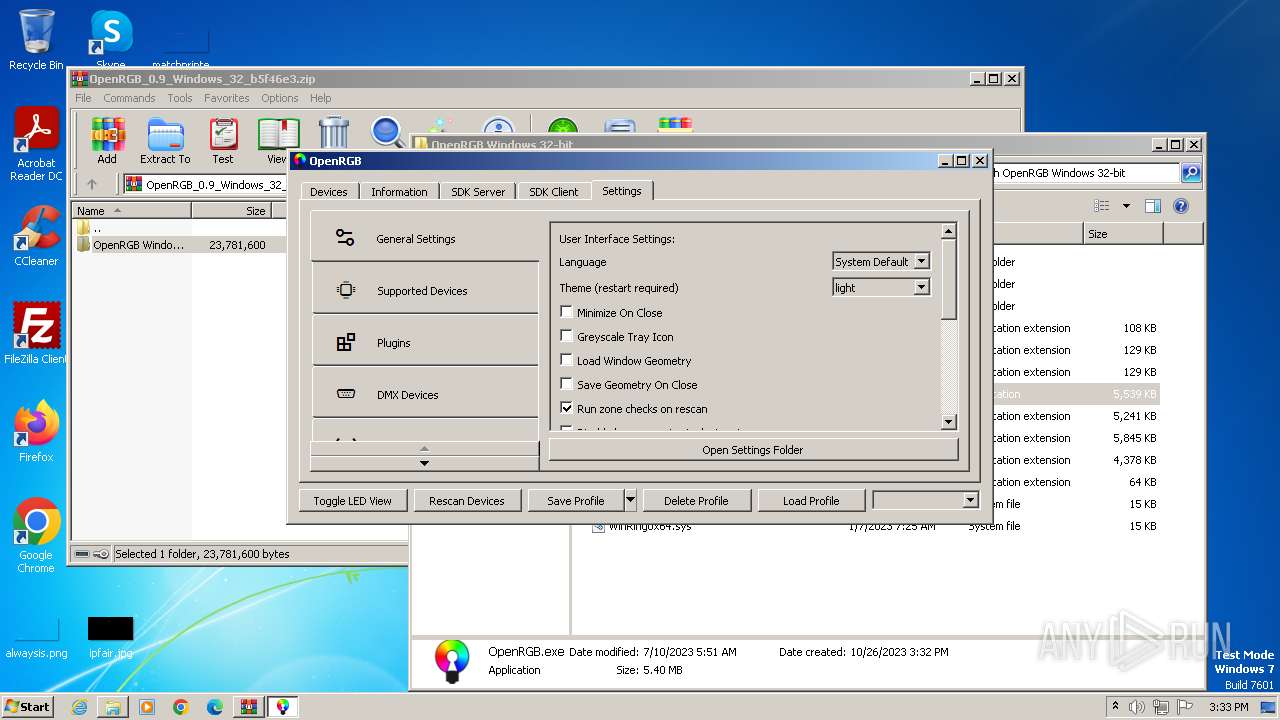Click Rescan Devices button
The height and width of the screenshot is (720, 1280).
467,500
